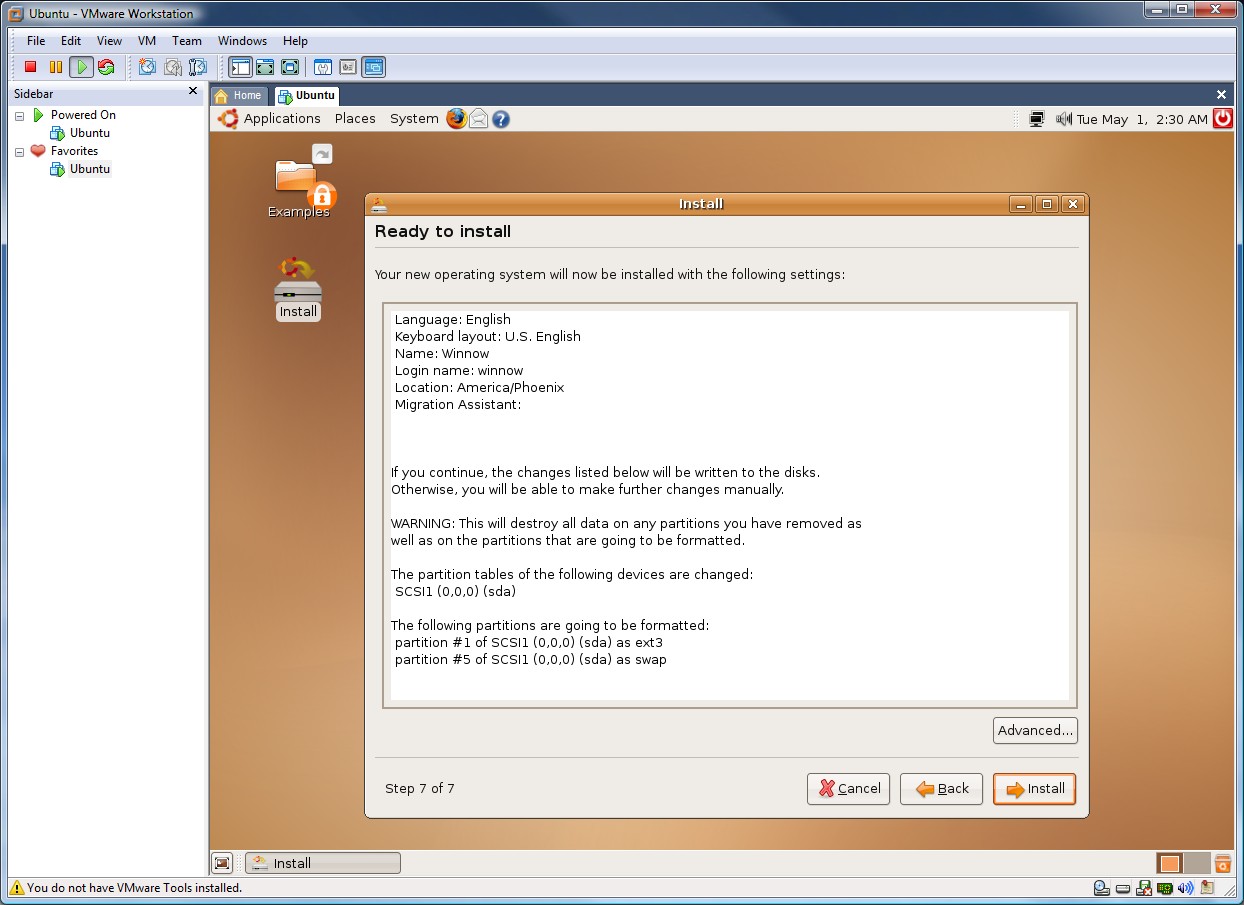Viewport: 1244px width, 905px height.
Task: Click the Show Desktop icon in bottom panel
Action: click(223, 863)
